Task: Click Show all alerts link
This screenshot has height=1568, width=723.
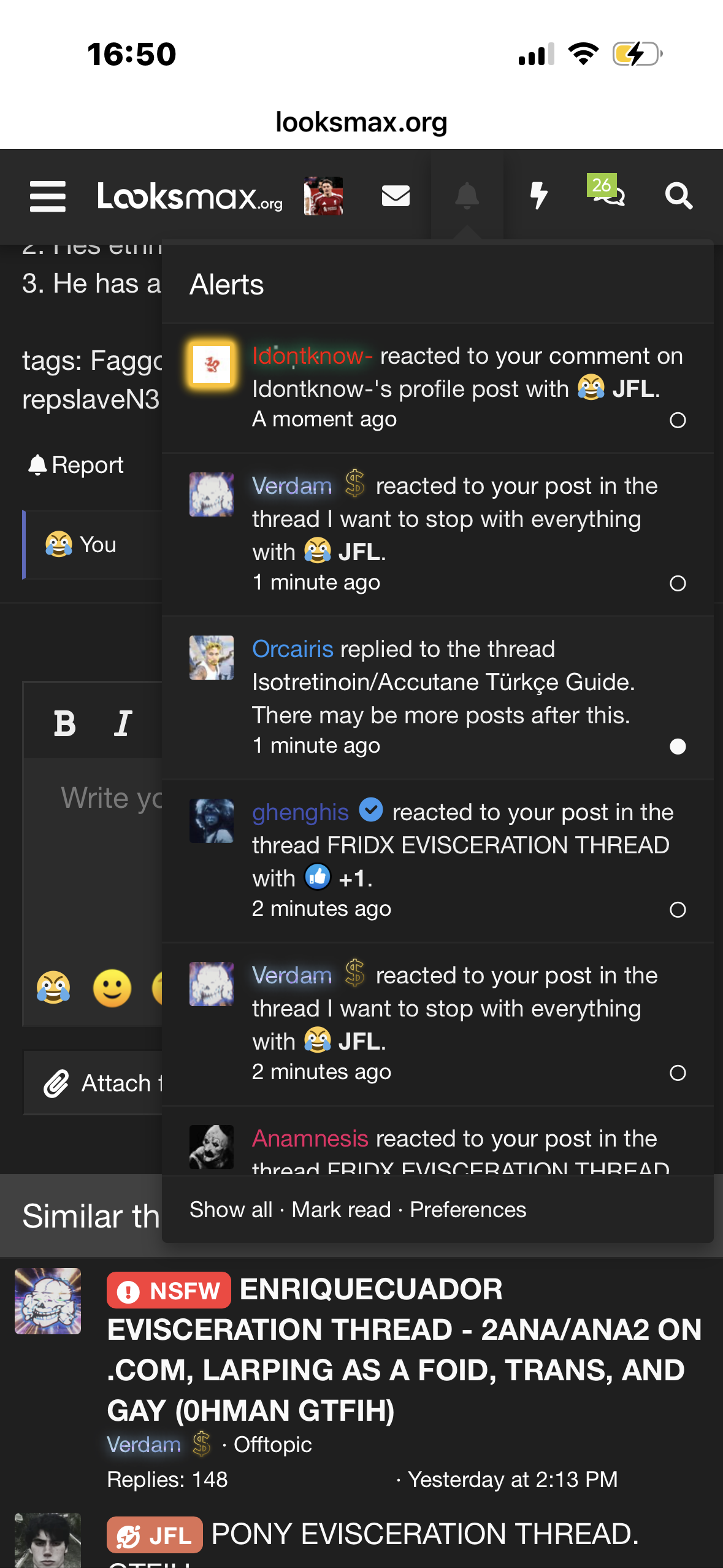Action: coord(231,1210)
